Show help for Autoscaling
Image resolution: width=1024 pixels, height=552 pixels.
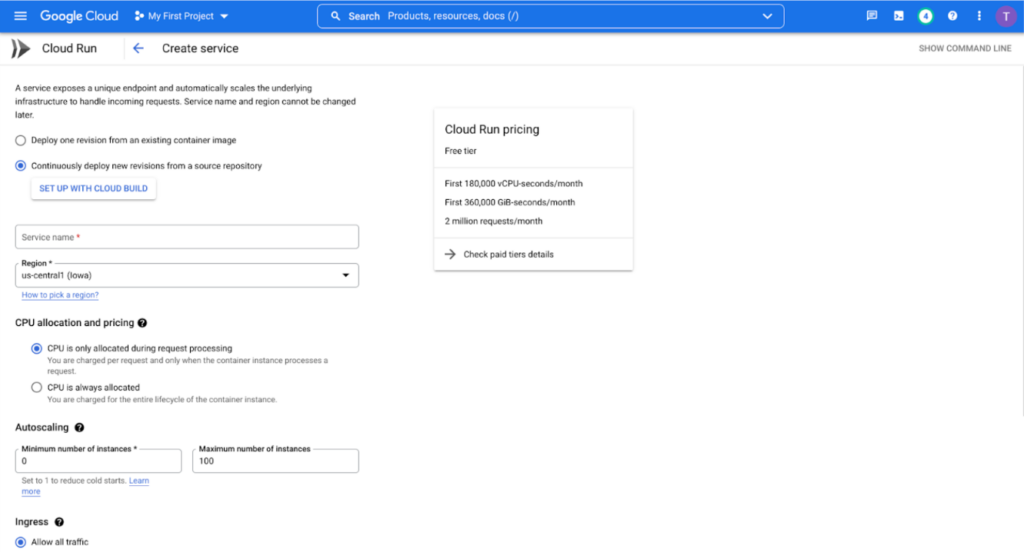[79, 427]
